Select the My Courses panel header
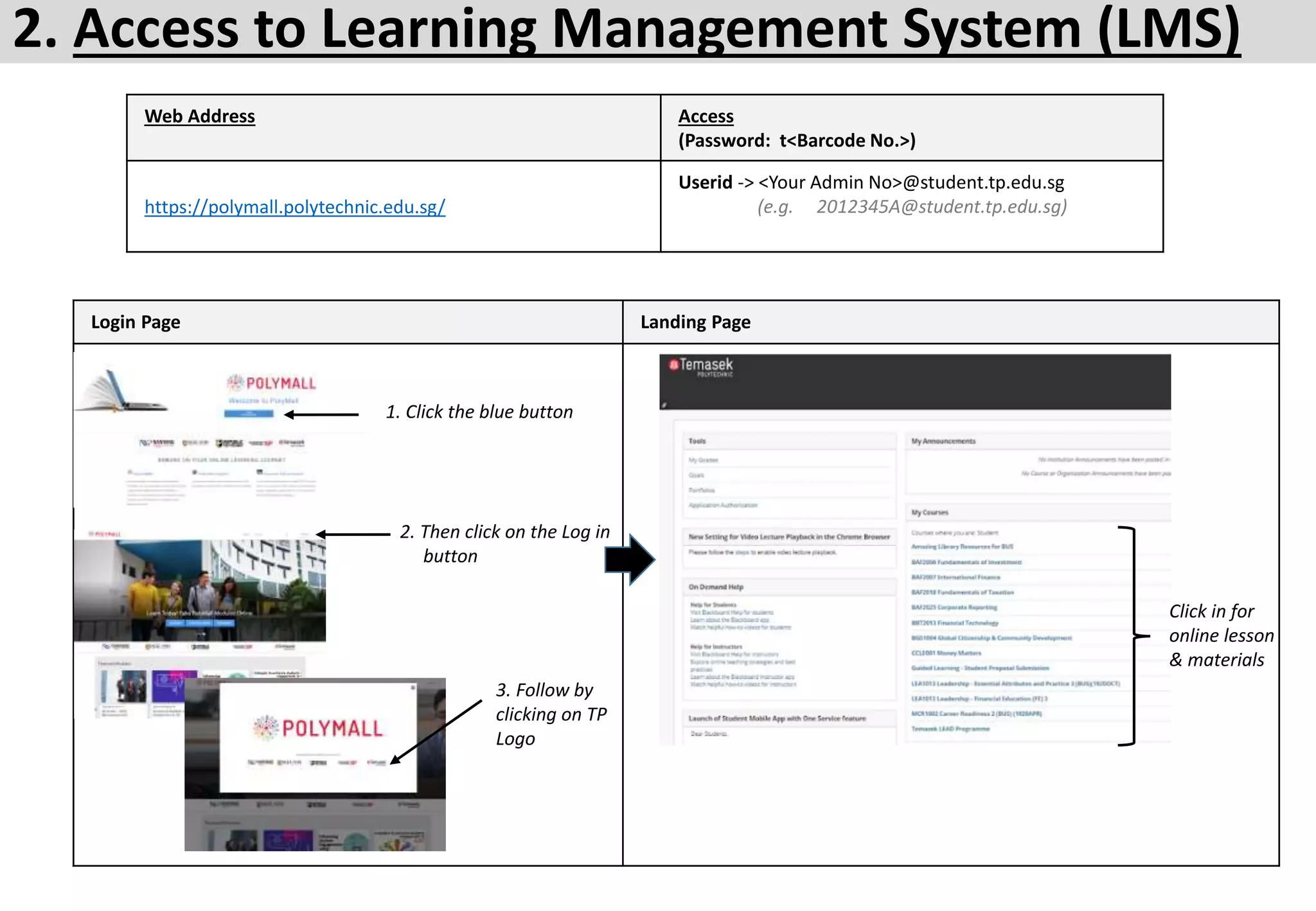This screenshot has height=911, width=1316. pyautogui.click(x=930, y=513)
